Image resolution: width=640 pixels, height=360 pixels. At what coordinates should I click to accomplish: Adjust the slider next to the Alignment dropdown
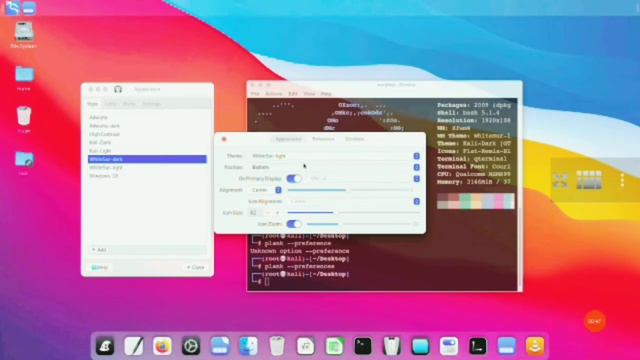350,190
